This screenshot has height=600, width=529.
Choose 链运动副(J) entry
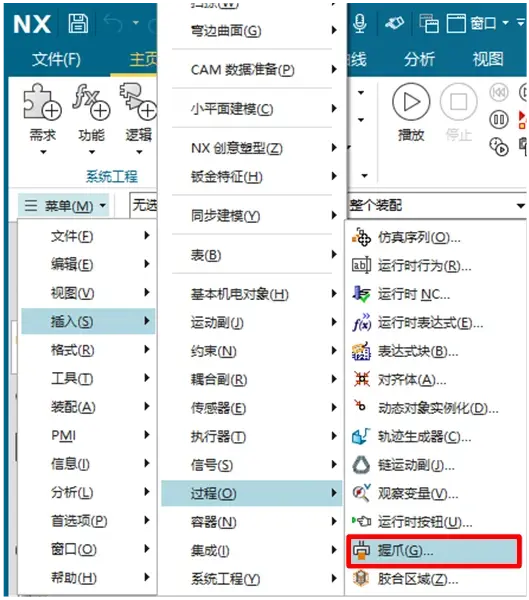[435, 465]
